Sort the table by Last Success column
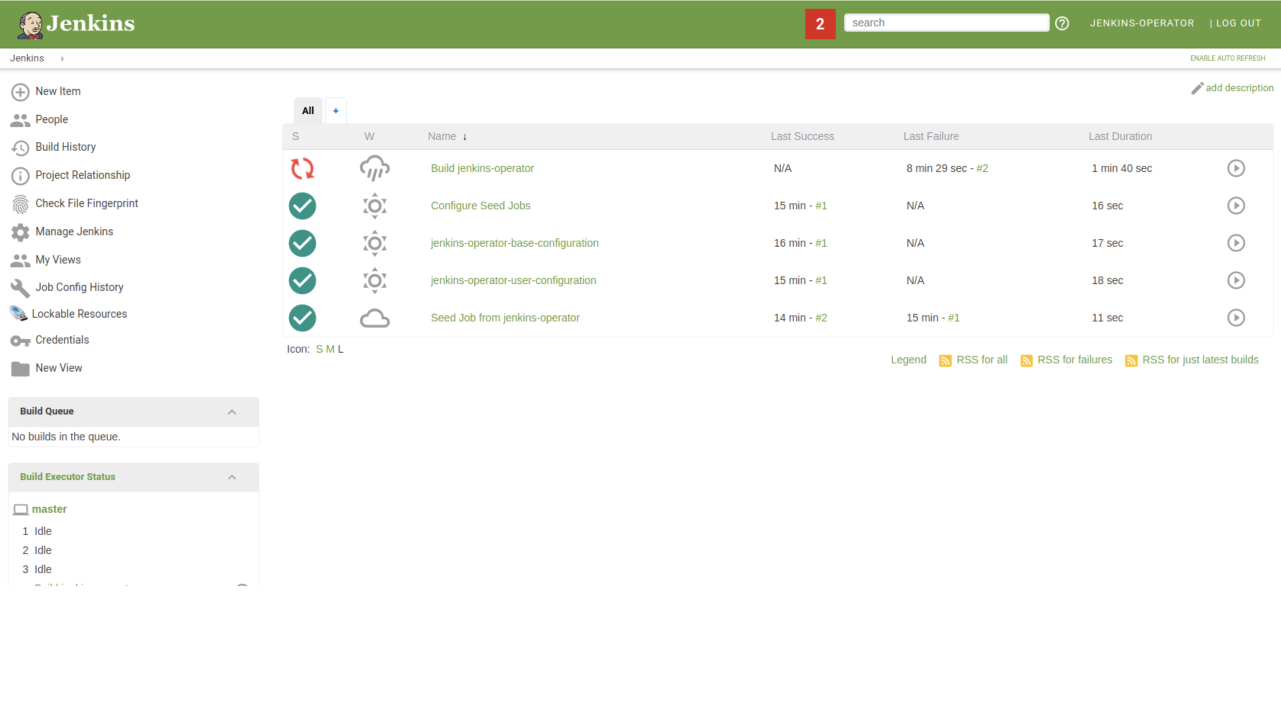The width and height of the screenshot is (1281, 719). point(802,136)
